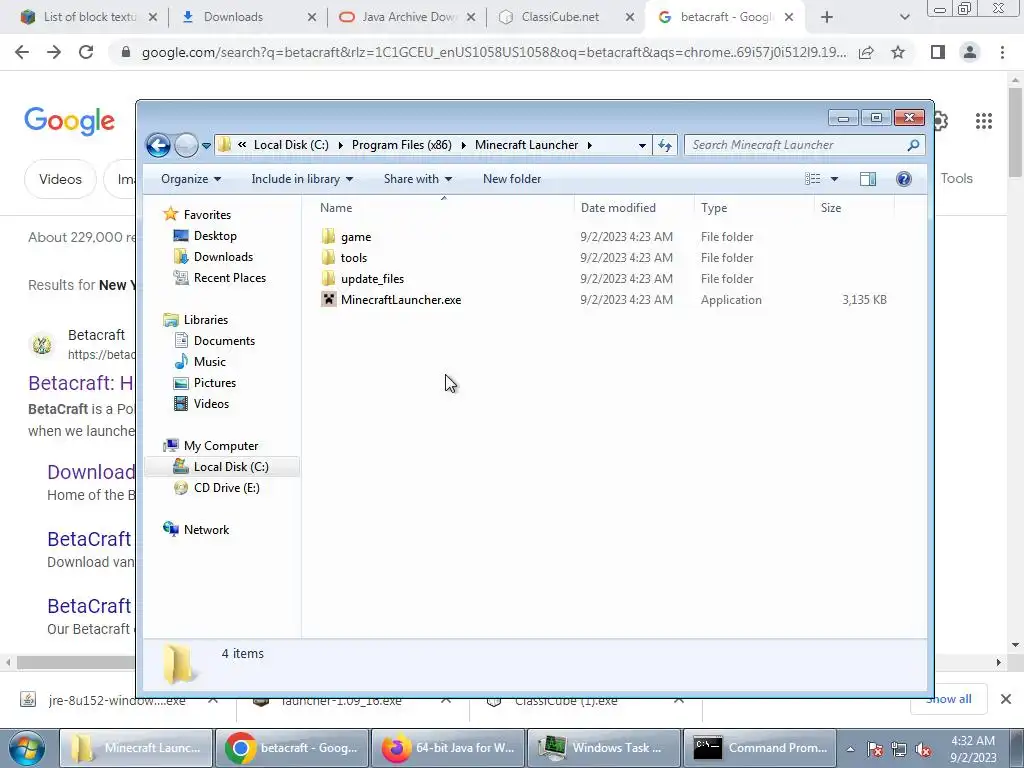This screenshot has height=768, width=1024.
Task: Select Local Disk (C:) in tree
Action: tap(231, 467)
